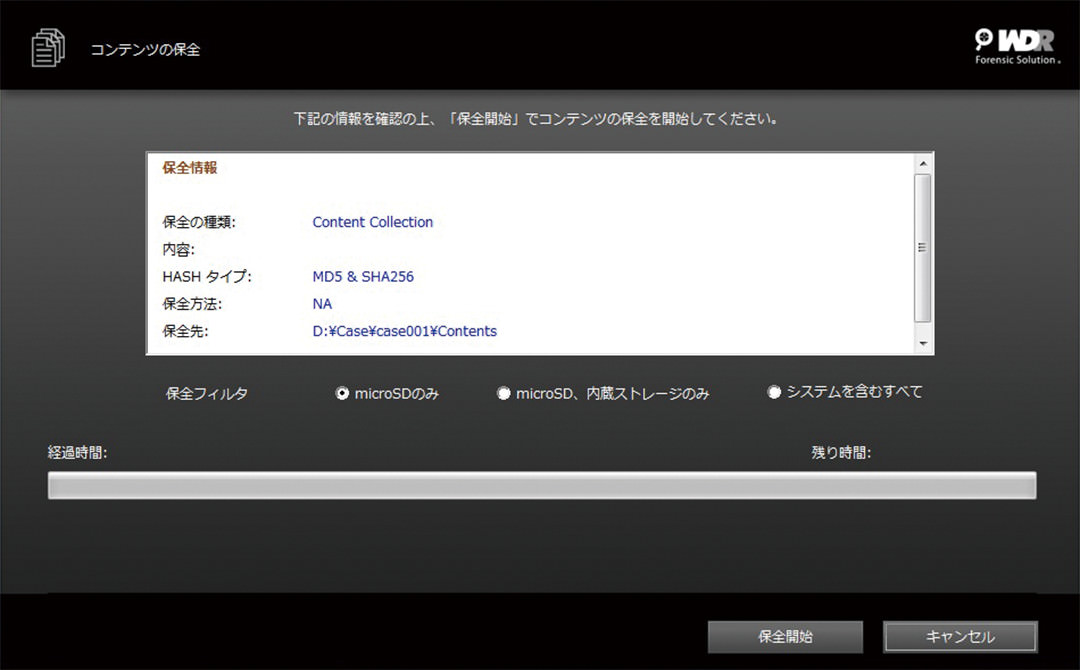Viewport: 1080px width, 670px height.
Task: Click the instruction text about 保全開始
Action: [x=536, y=118]
